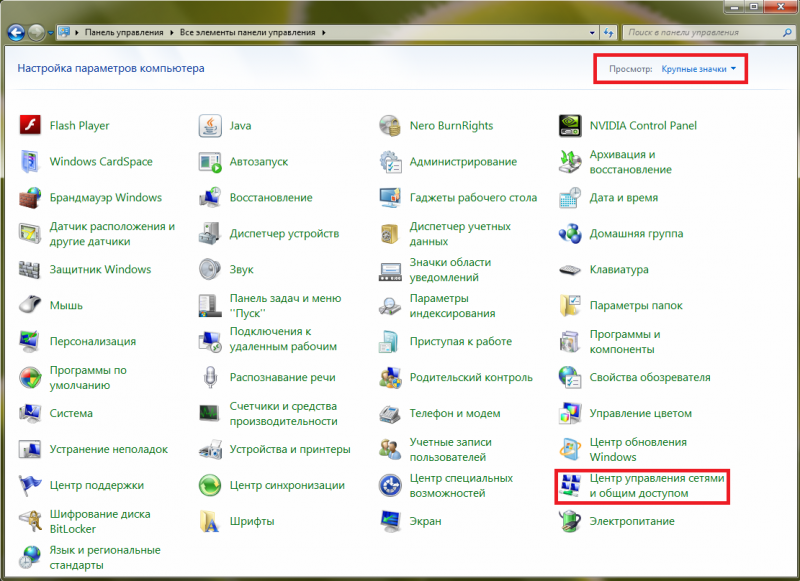Screen dimensions: 800x581
Task: Open the Flash Player icon
Action: tap(30, 125)
